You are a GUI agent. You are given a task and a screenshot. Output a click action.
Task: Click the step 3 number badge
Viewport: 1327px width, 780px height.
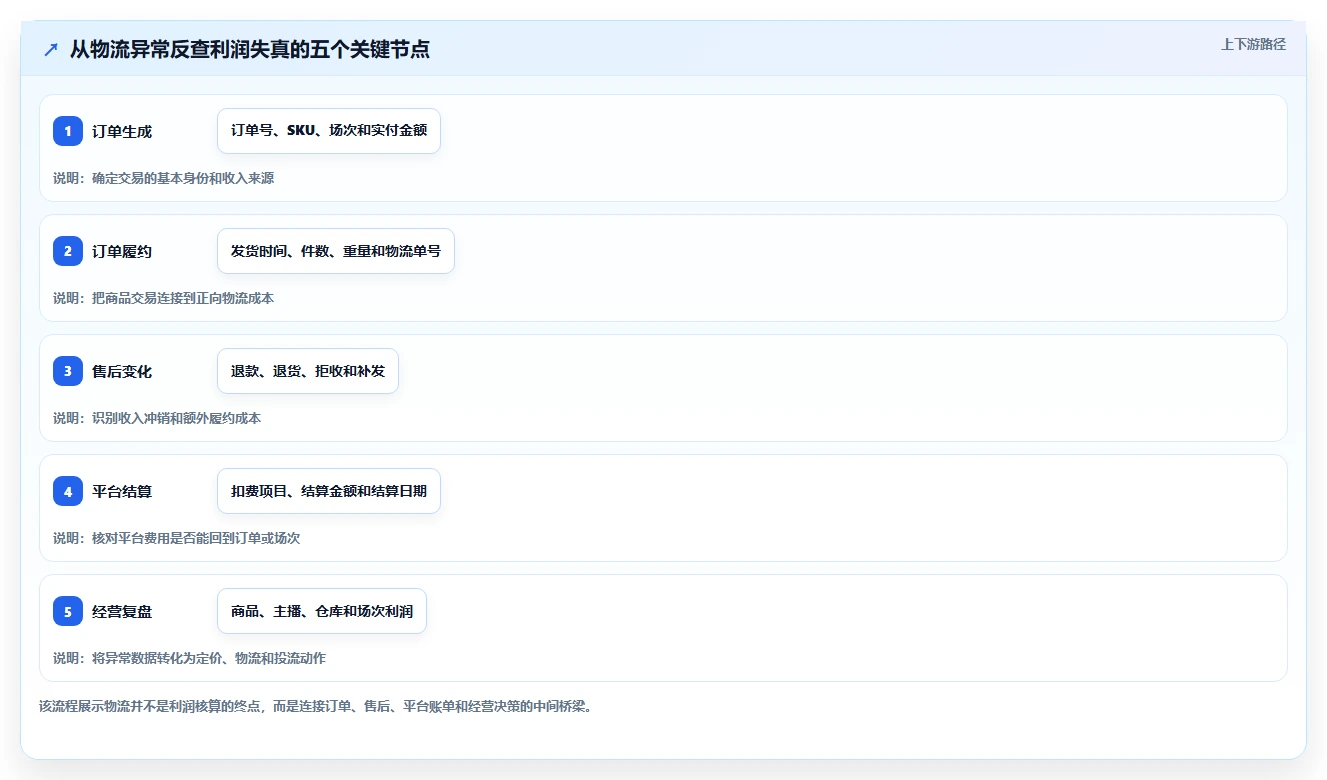click(x=68, y=371)
